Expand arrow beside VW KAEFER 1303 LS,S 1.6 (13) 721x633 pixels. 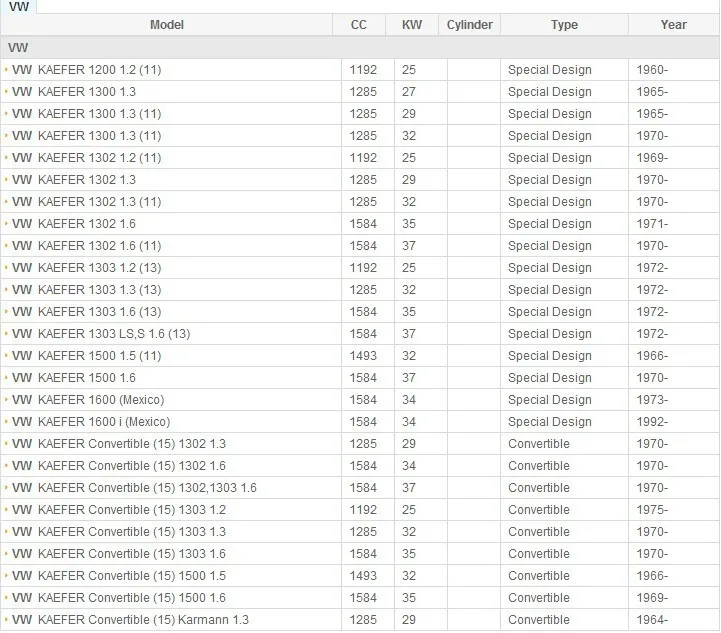pyautogui.click(x=6, y=333)
